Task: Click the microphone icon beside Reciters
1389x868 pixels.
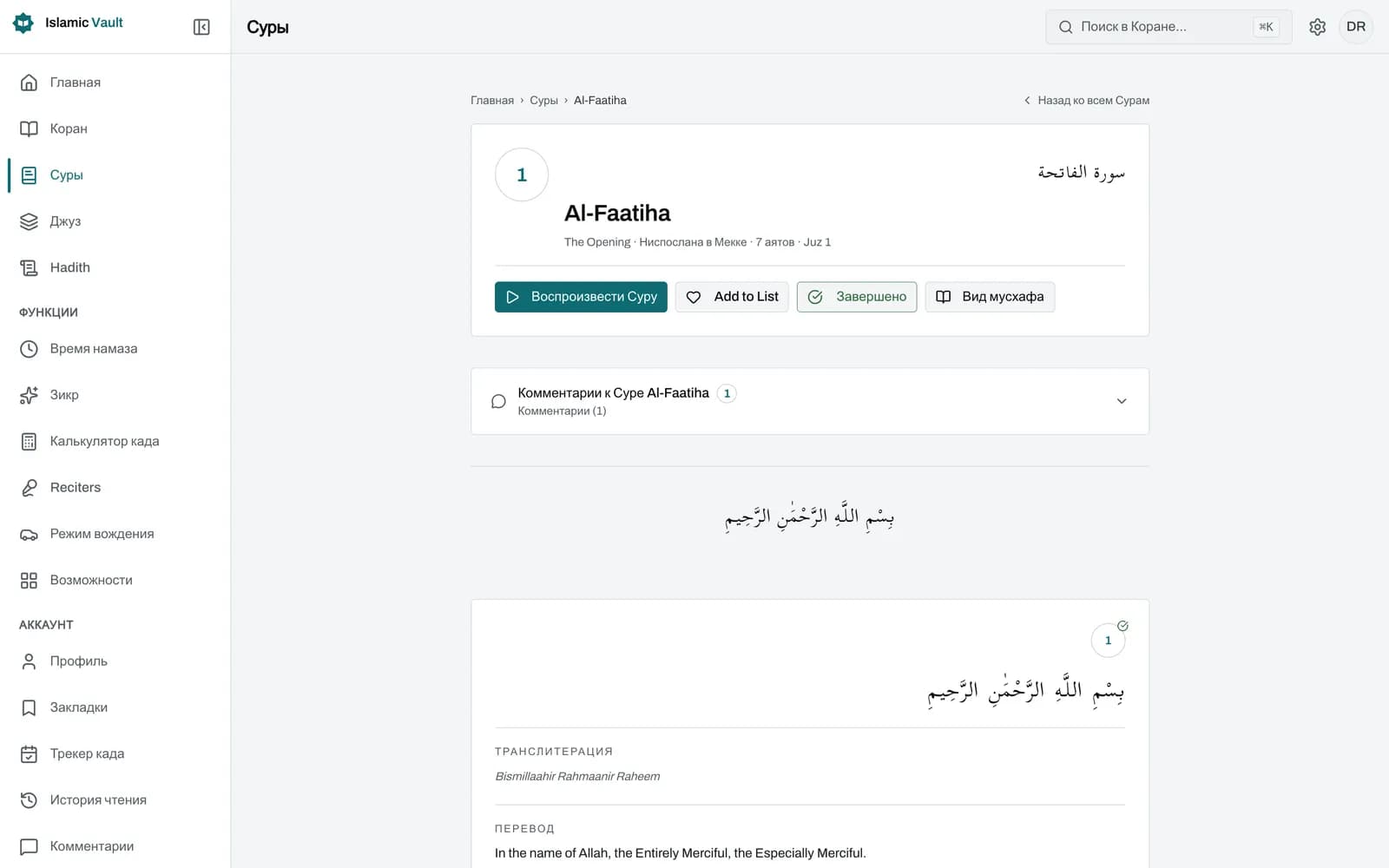Action: pyautogui.click(x=29, y=488)
